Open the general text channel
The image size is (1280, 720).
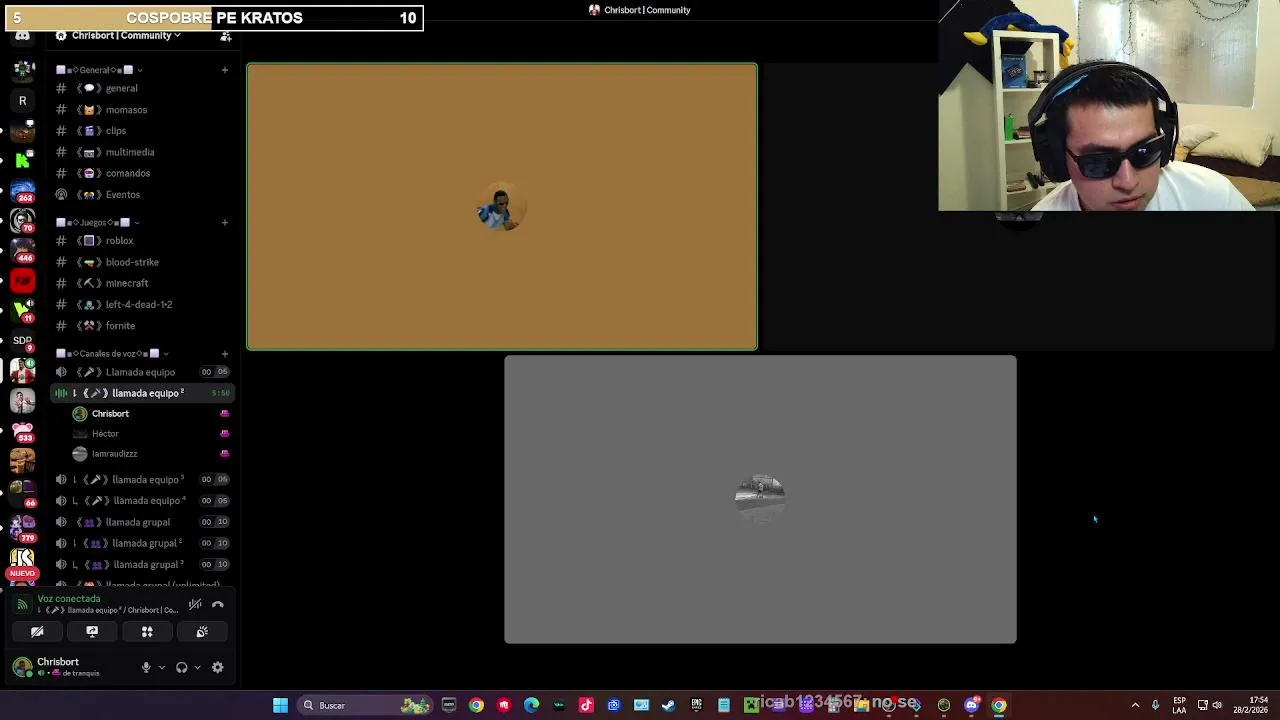(x=143, y=88)
